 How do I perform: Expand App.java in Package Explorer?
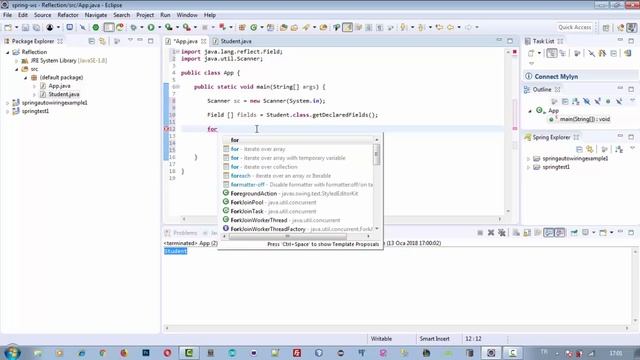coord(34,86)
